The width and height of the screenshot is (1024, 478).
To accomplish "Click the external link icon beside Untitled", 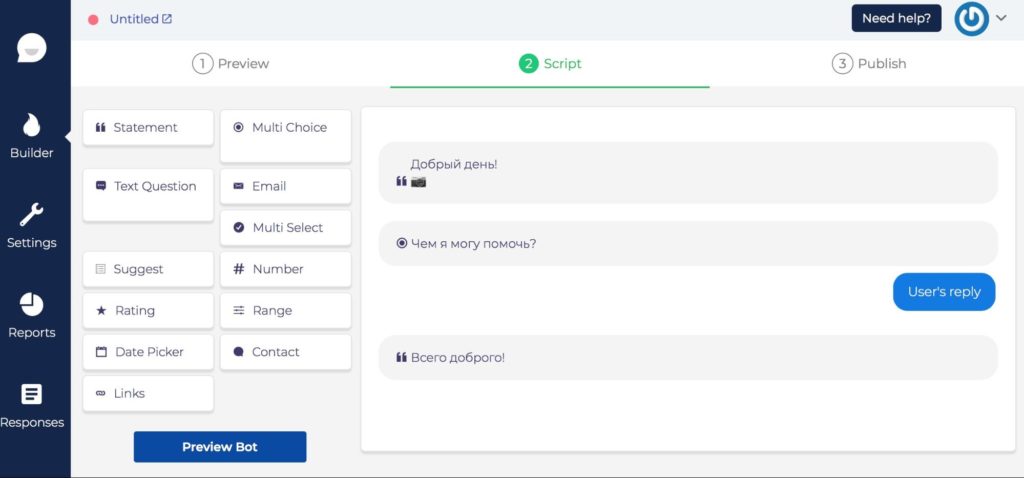I will [167, 19].
